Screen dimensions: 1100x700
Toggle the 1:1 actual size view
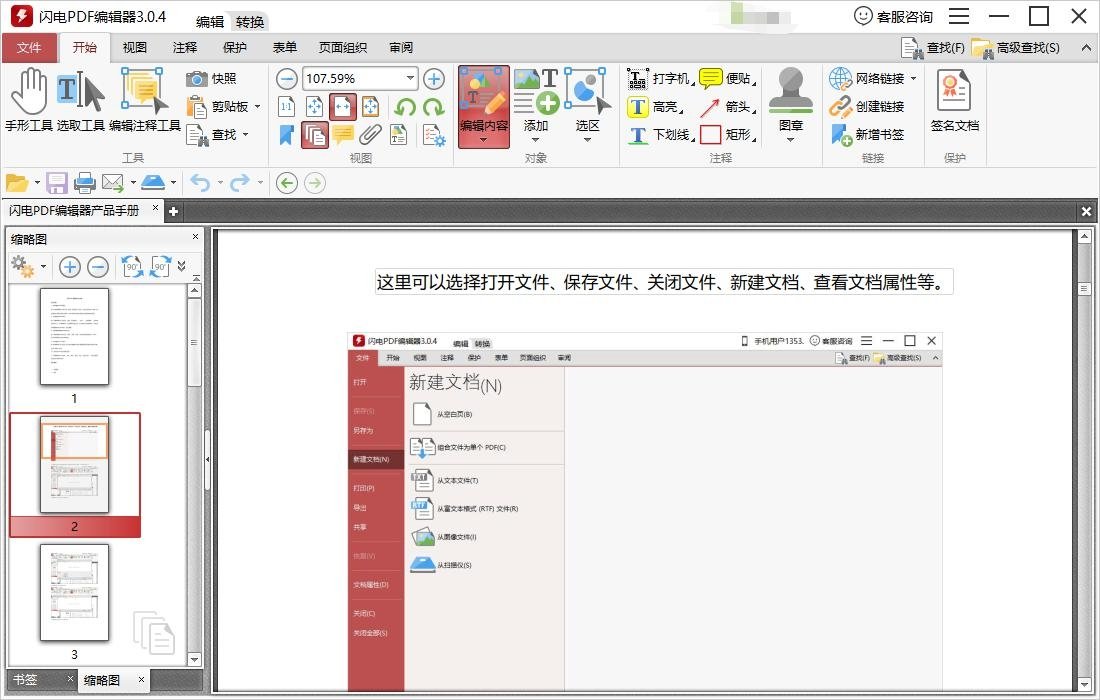[288, 106]
